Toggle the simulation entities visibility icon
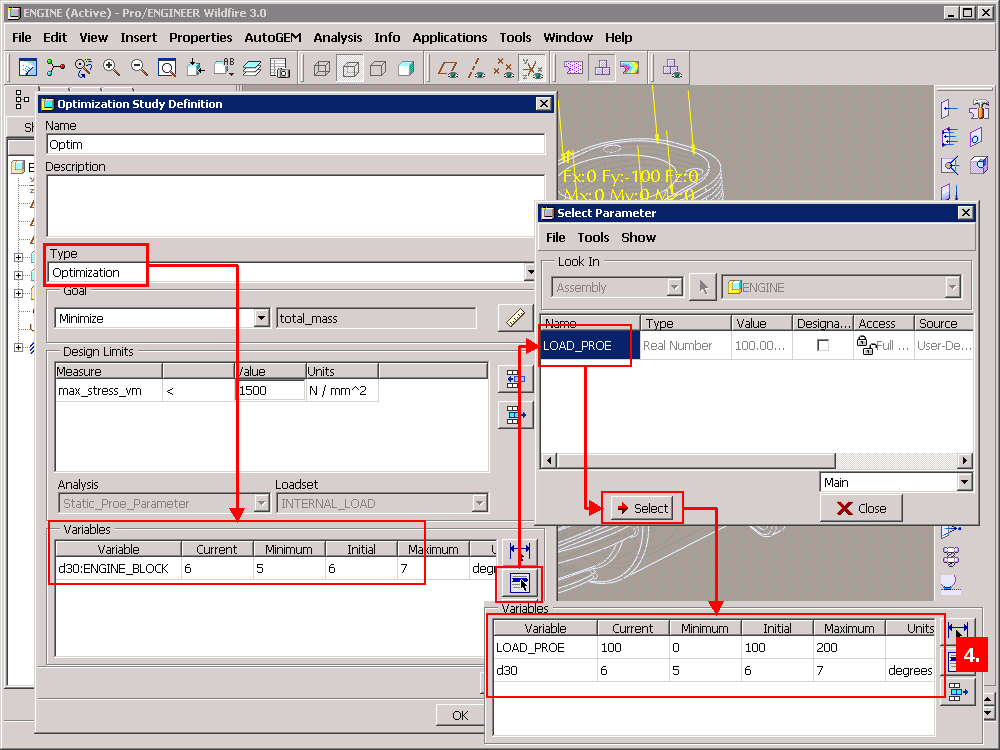Viewport: 1000px width, 750px height. [672, 68]
